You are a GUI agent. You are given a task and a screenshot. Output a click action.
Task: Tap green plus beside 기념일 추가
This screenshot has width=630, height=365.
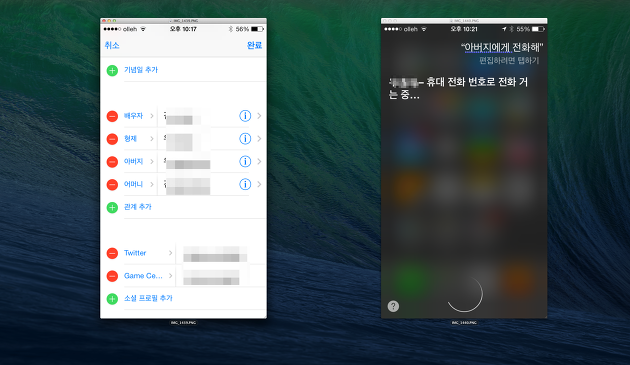point(112,71)
